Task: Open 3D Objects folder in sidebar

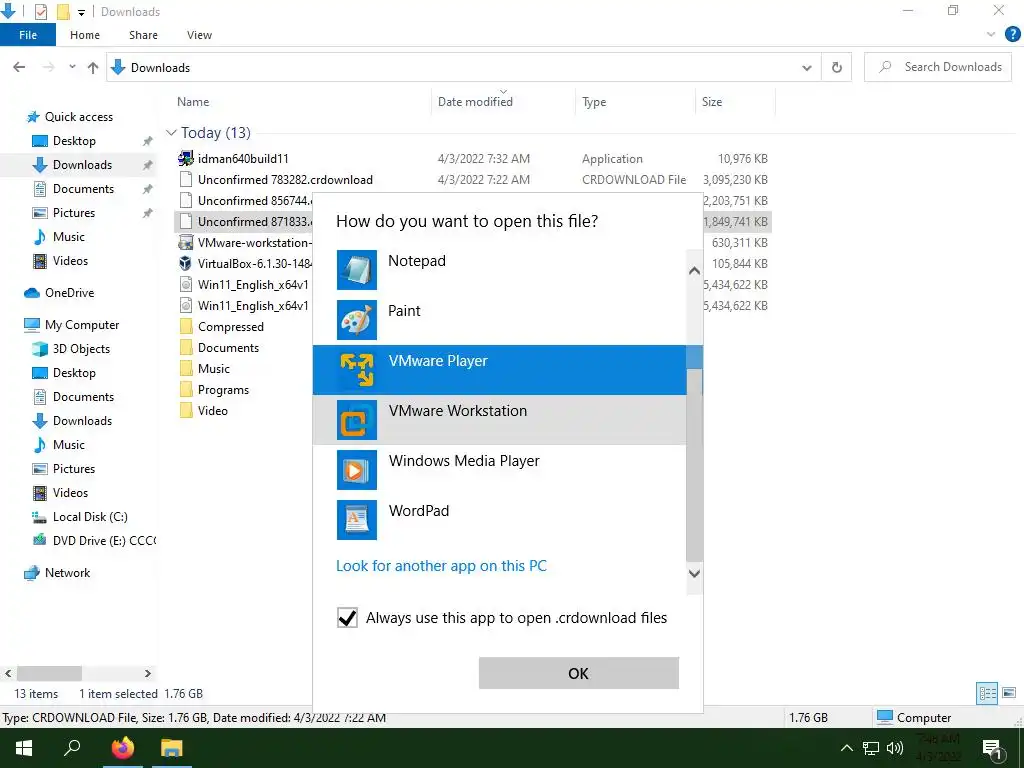Action: (71, 349)
